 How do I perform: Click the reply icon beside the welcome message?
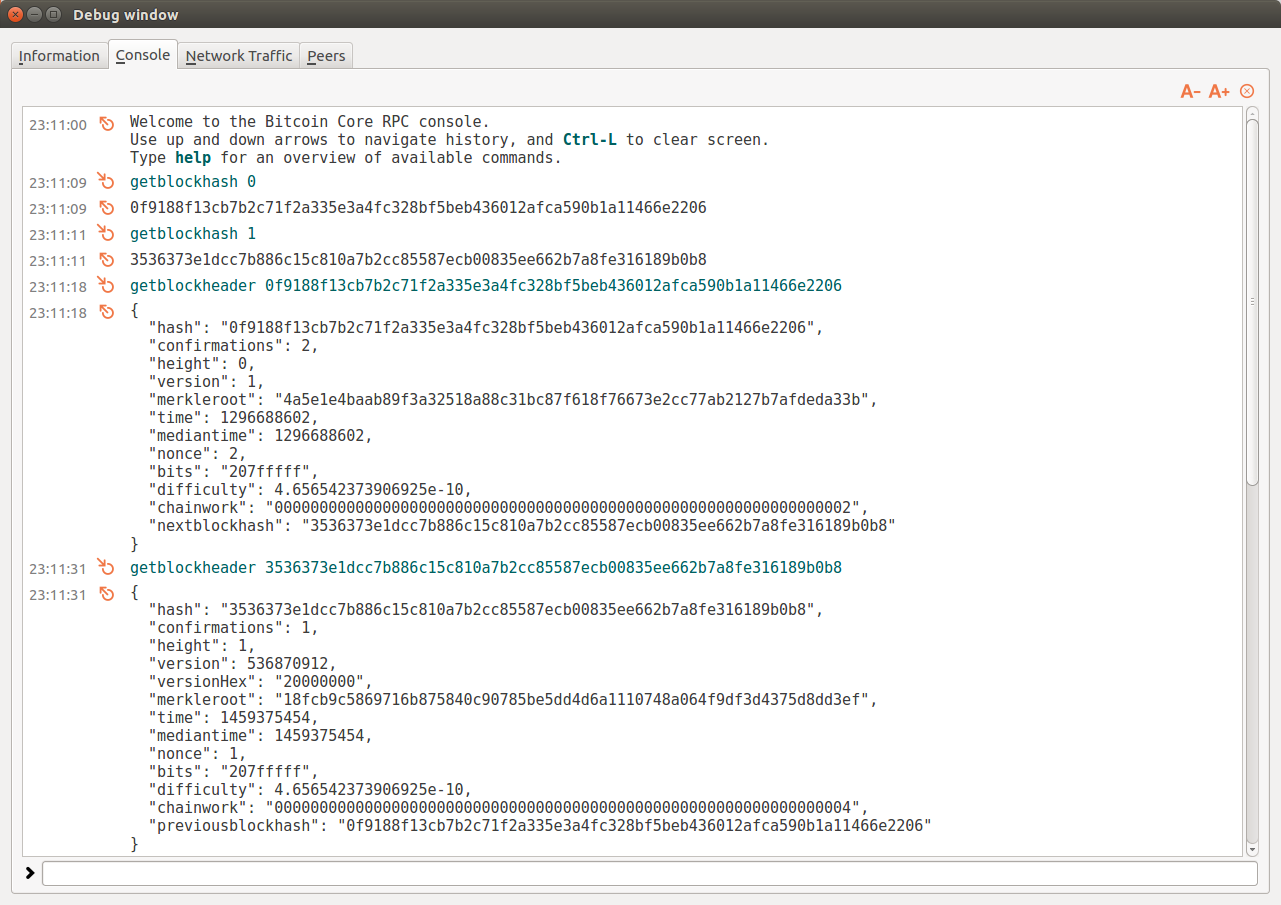107,124
